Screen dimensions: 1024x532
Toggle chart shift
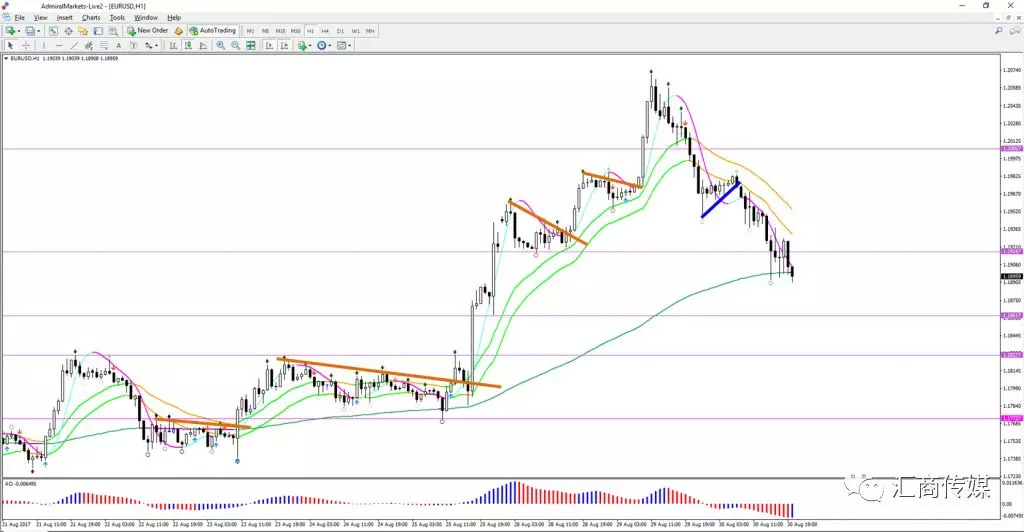coord(284,46)
